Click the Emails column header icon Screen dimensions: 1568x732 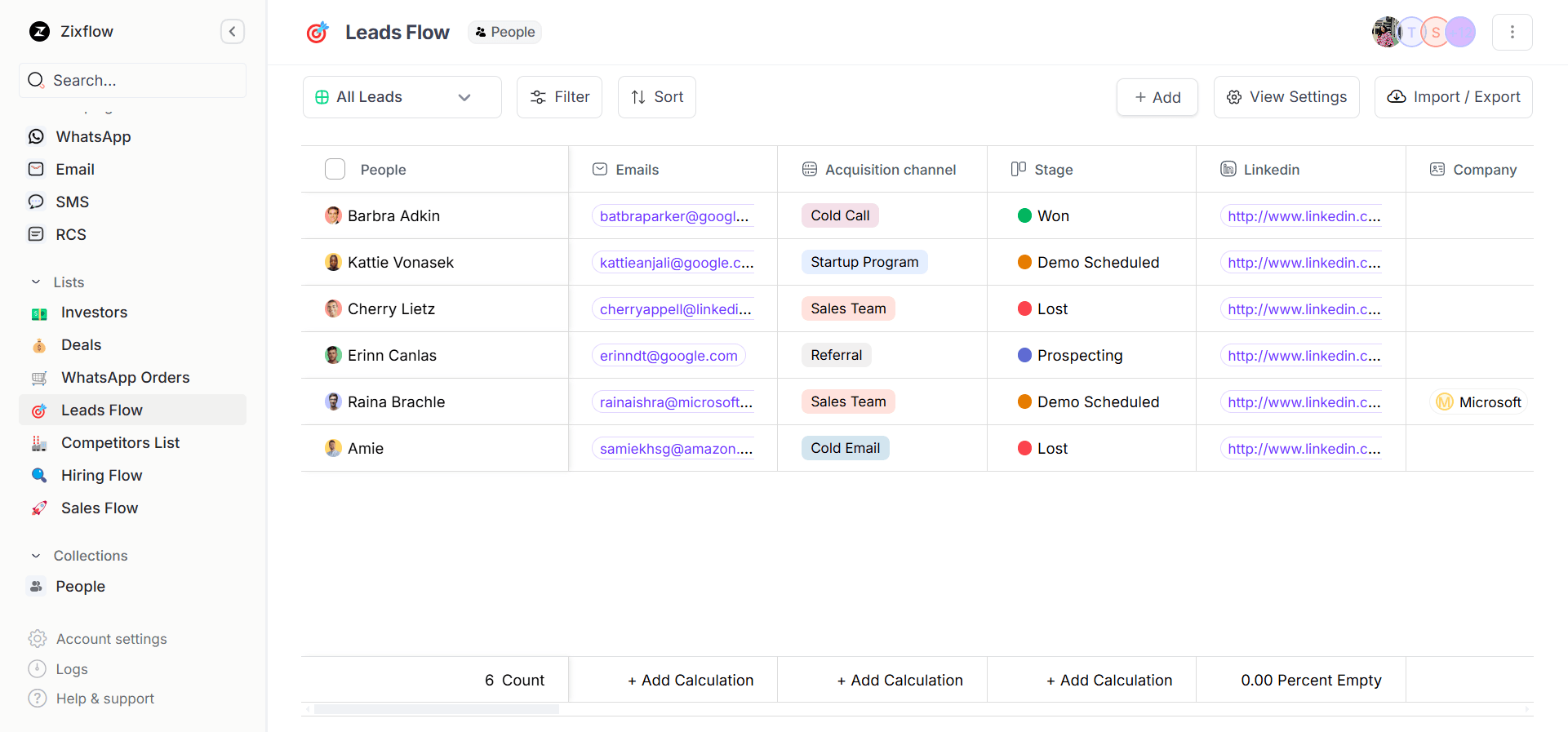coord(600,169)
